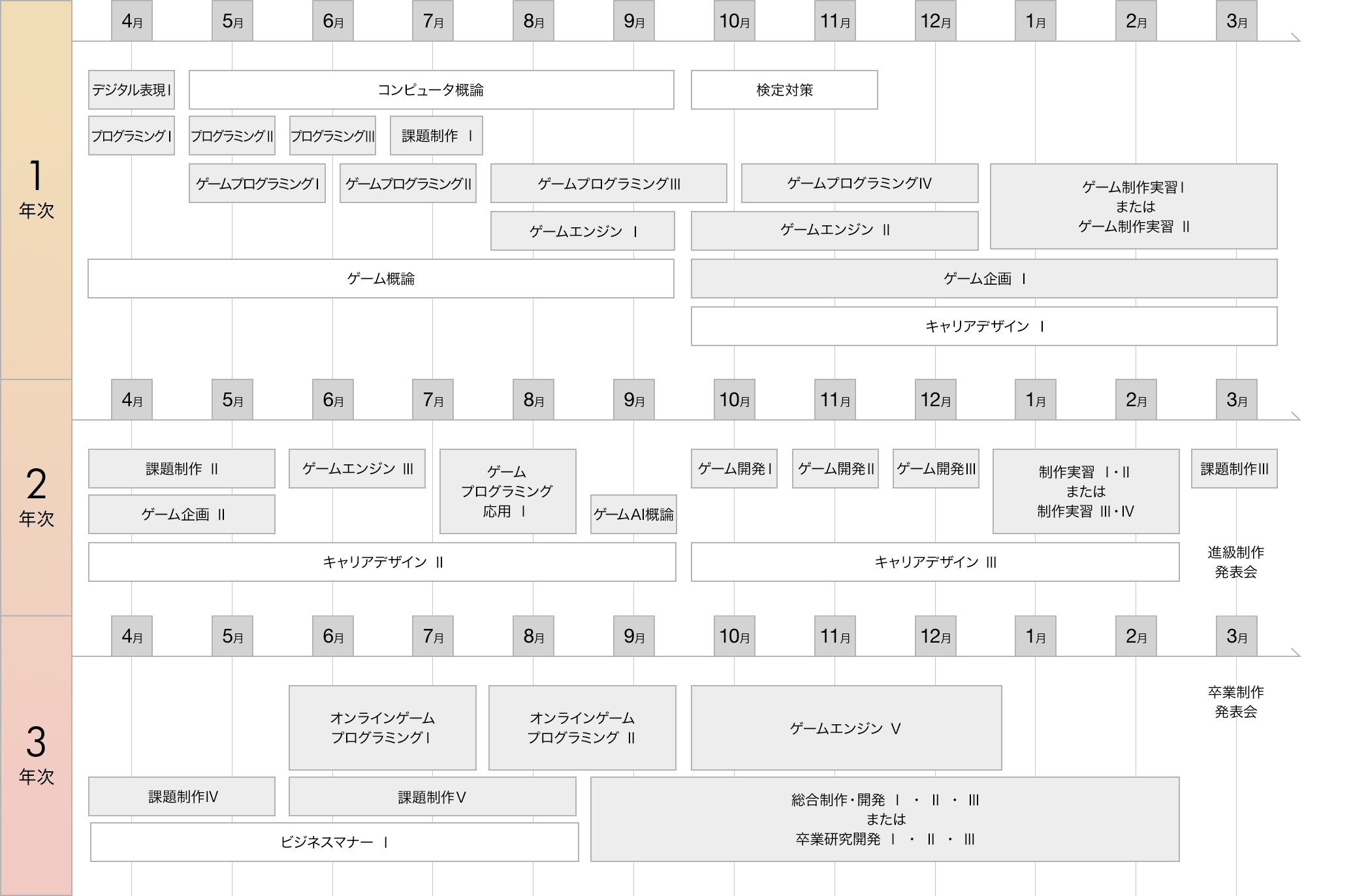The height and width of the screenshot is (896, 1353).
Task: Click the オンラインゲームプログラミングⅠ box
Action: pos(383,728)
